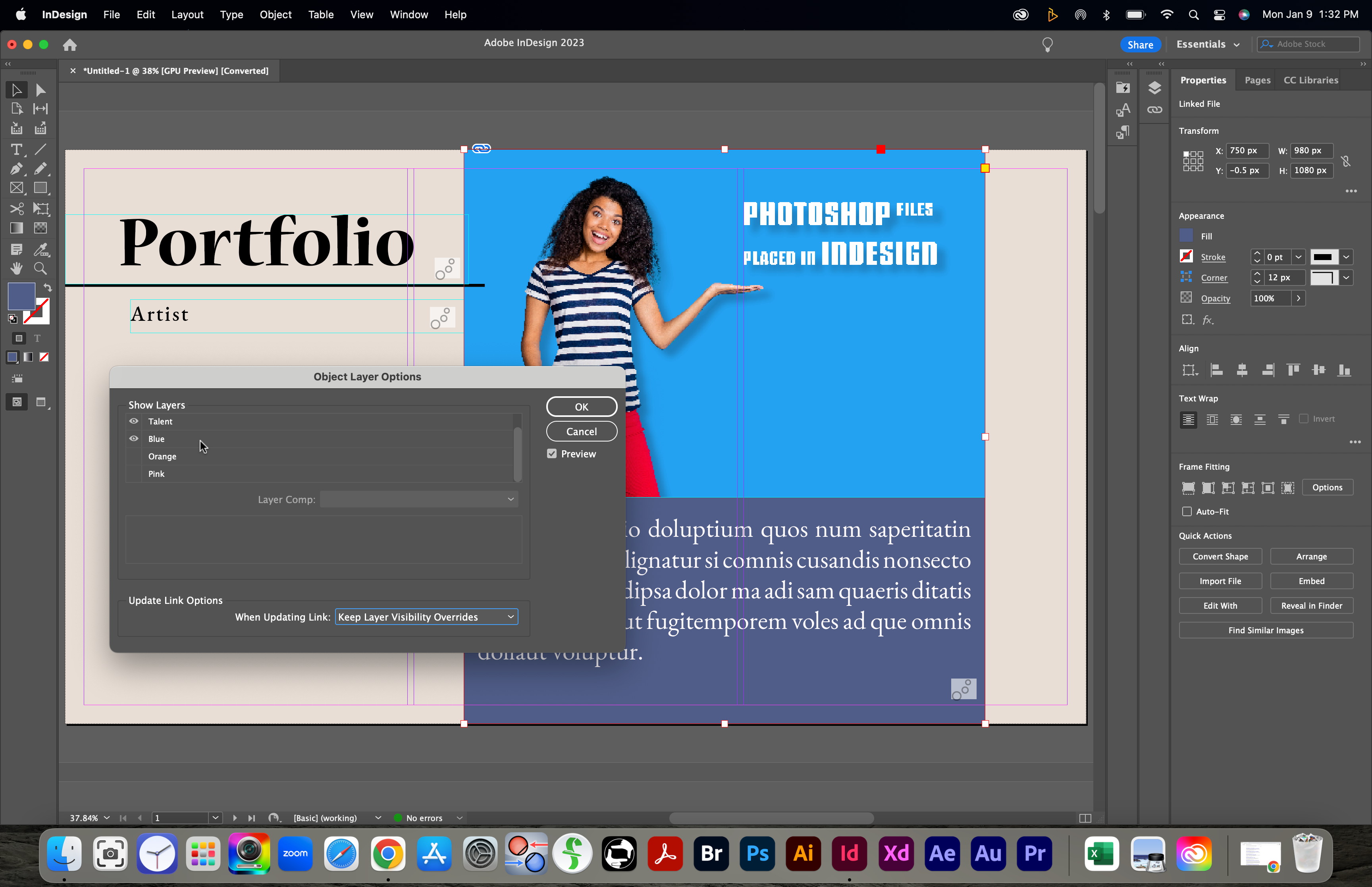Expand Opacity slider arrow
Image resolution: width=1372 pixels, height=887 pixels.
(1298, 298)
